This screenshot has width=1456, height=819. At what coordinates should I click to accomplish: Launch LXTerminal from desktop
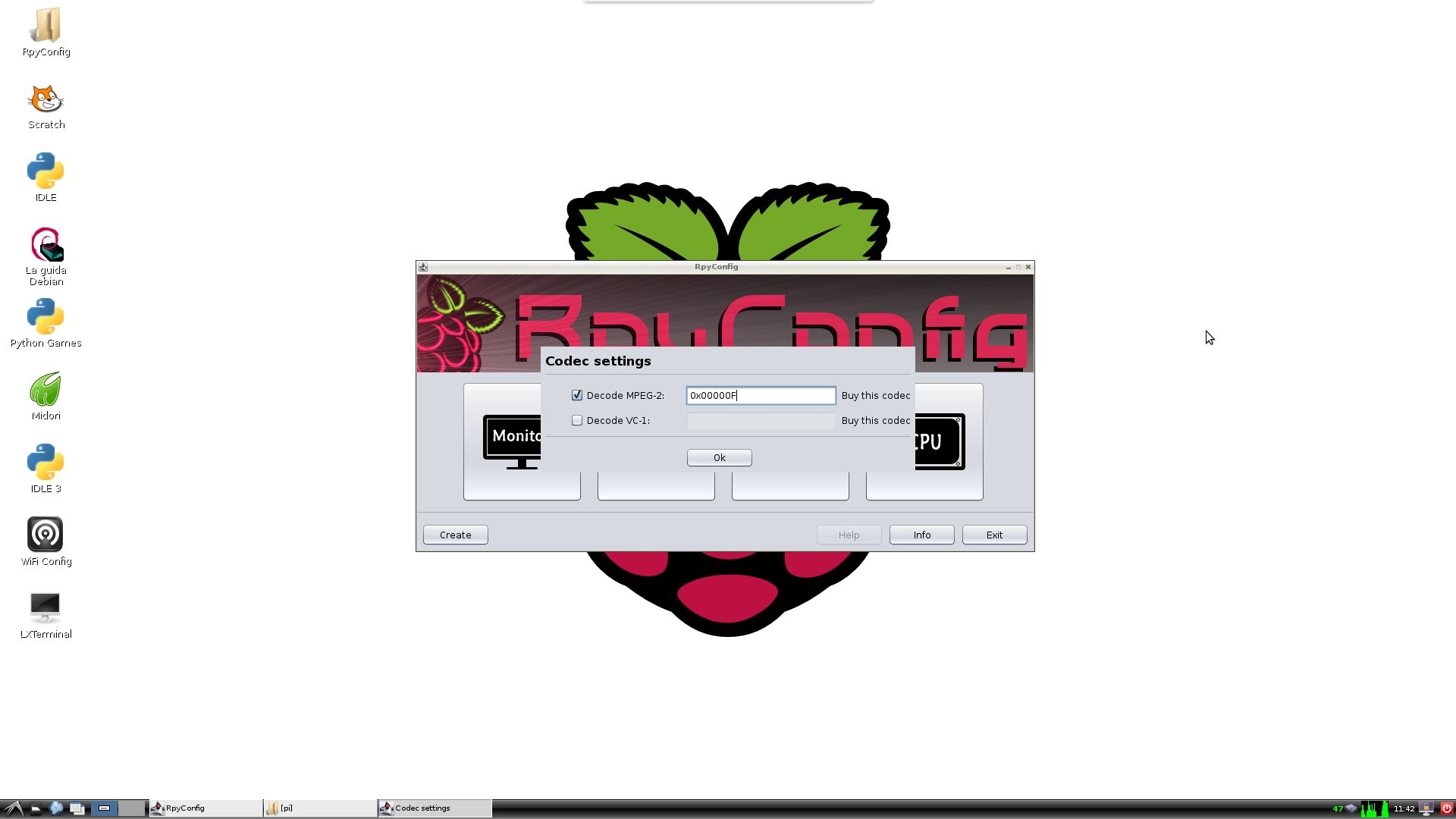click(45, 608)
